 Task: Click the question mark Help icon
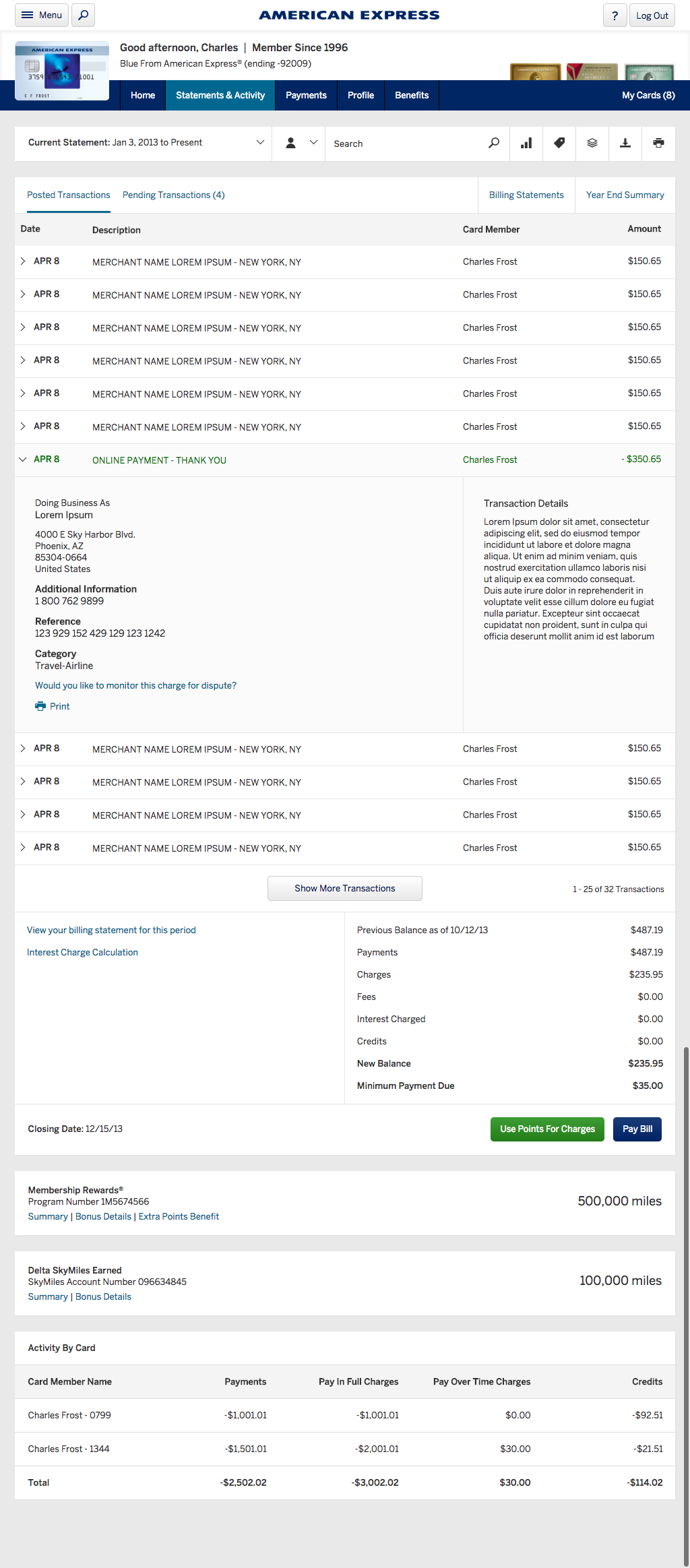615,15
